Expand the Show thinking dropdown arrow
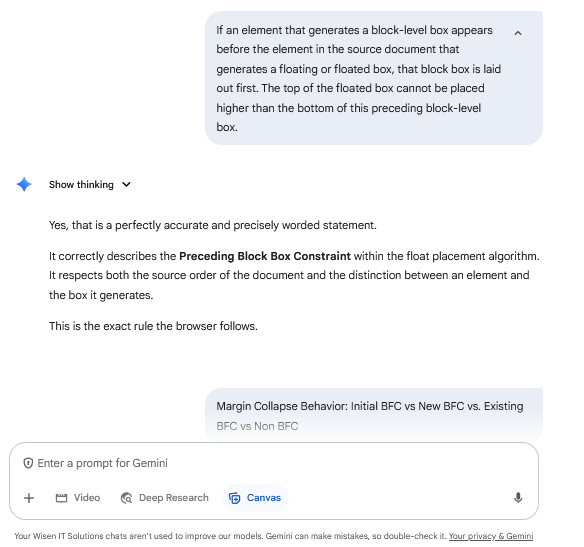This screenshot has width=584, height=547. [127, 184]
